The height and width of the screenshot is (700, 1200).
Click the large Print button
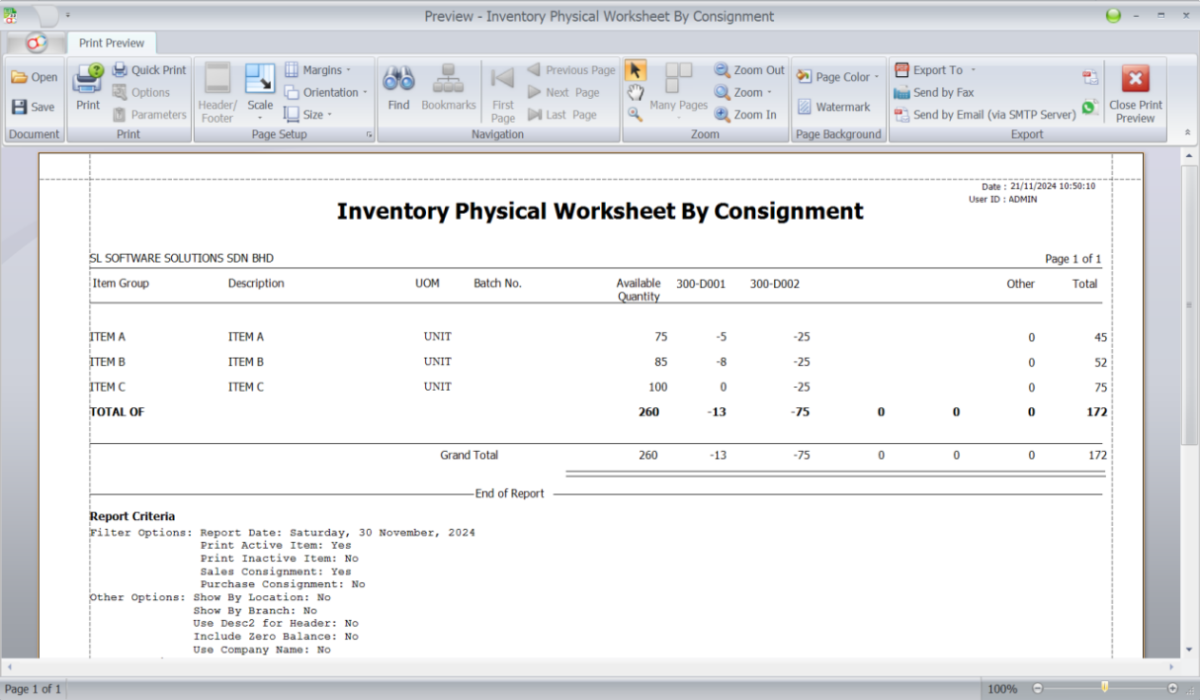[x=88, y=87]
